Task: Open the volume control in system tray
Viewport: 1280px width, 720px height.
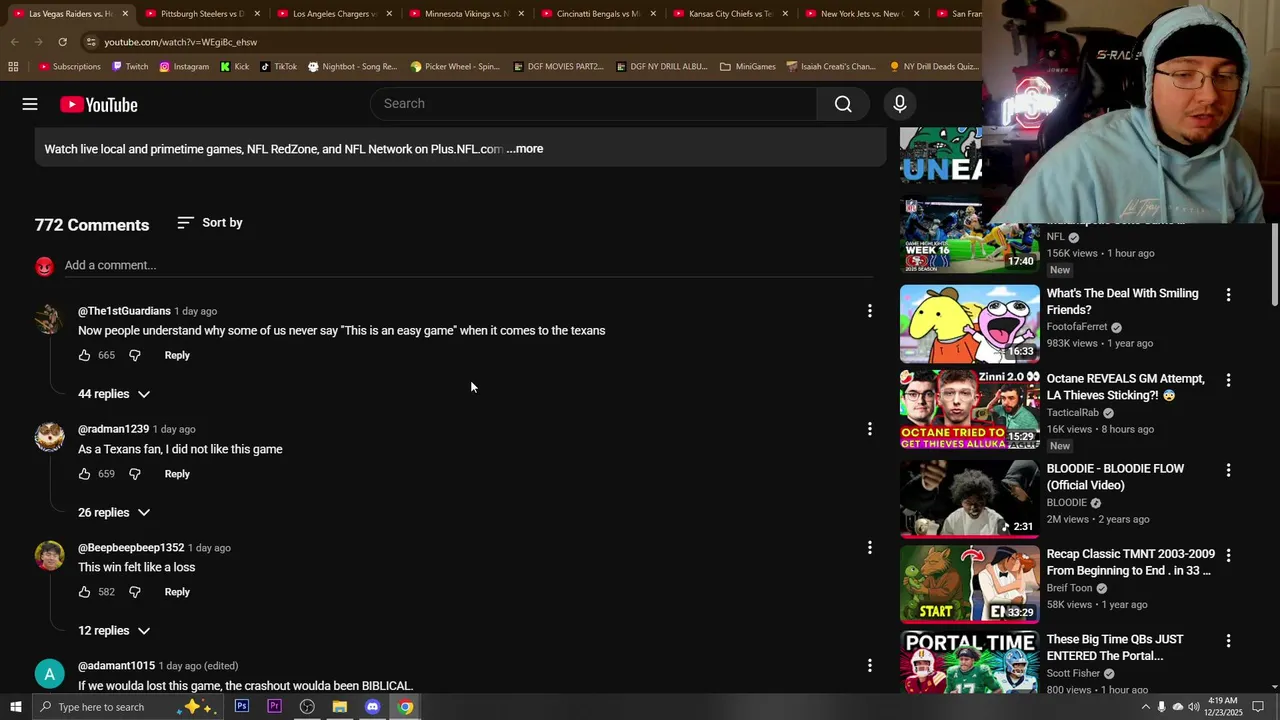Action: click(1194, 707)
